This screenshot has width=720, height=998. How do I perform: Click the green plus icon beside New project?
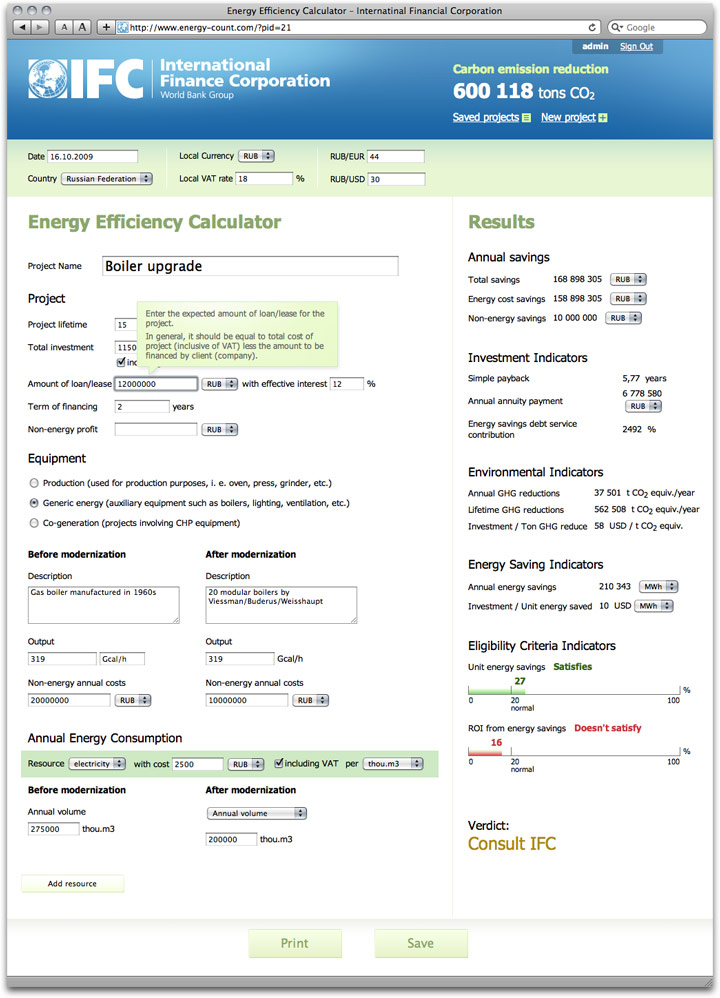603,118
